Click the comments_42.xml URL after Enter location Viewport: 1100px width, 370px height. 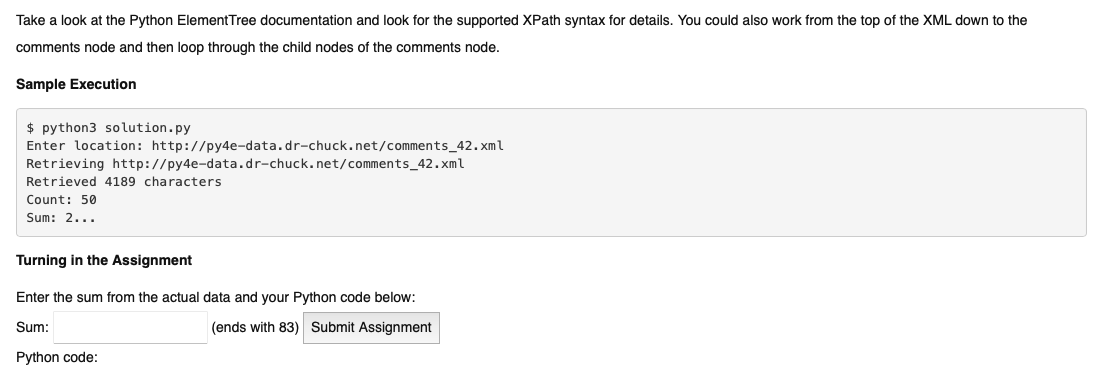[x=328, y=146]
